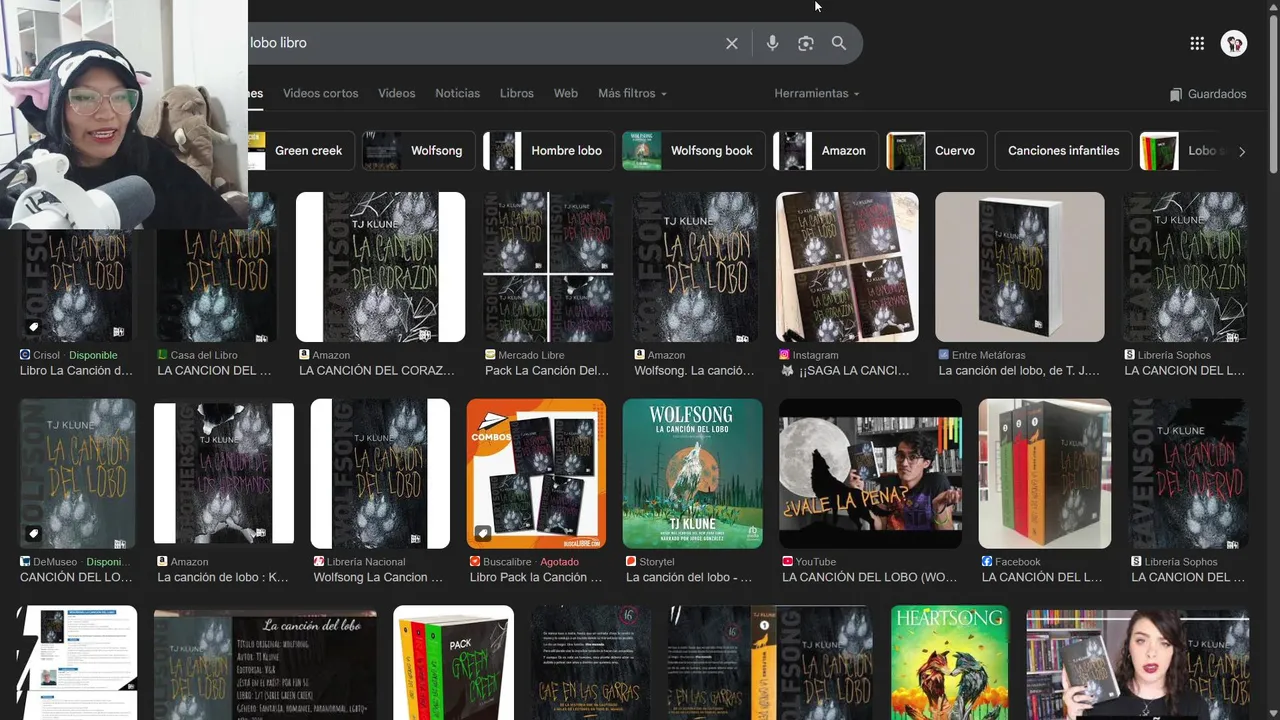1280x720 pixels.
Task: Click the '¡¡SAGA LA CANCI...' Instagram title
Action: tap(846, 371)
